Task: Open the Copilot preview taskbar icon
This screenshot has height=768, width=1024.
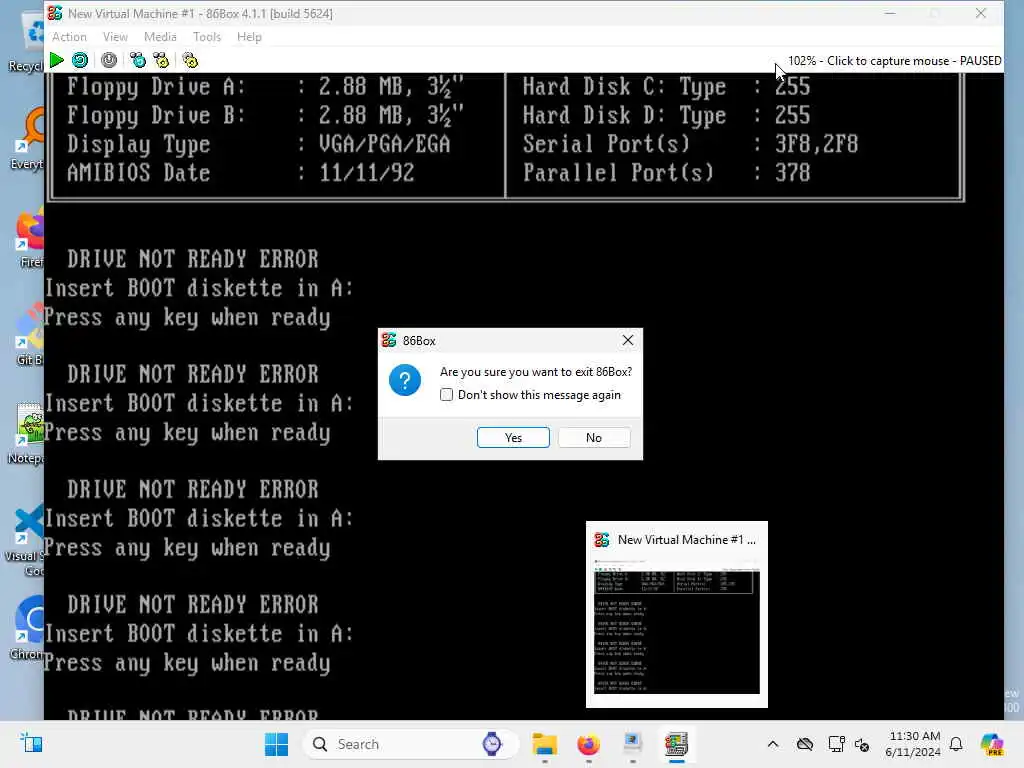Action: [992, 744]
